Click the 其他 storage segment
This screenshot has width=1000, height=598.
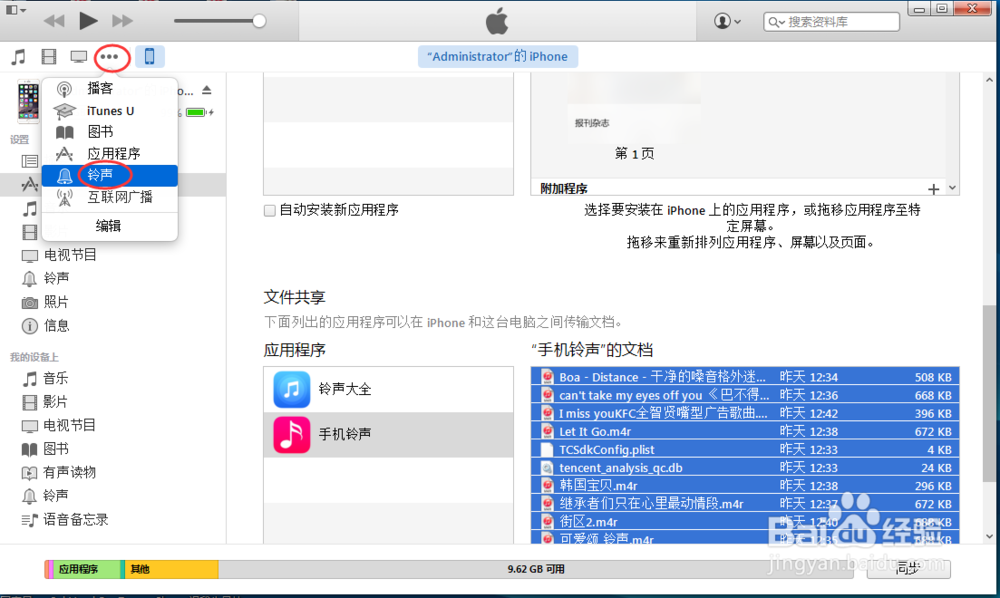click(171, 569)
